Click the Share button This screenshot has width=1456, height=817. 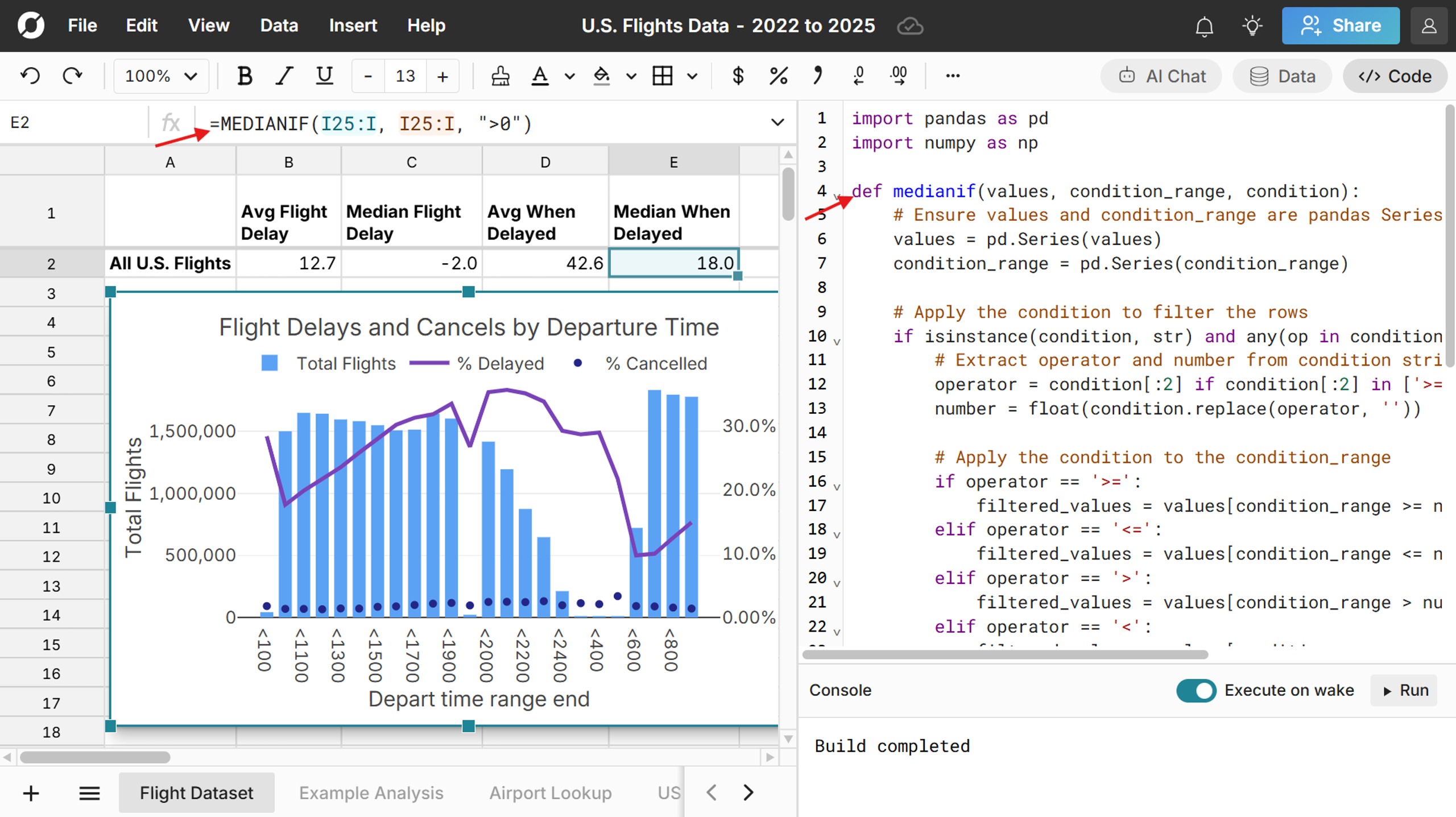[1341, 26]
